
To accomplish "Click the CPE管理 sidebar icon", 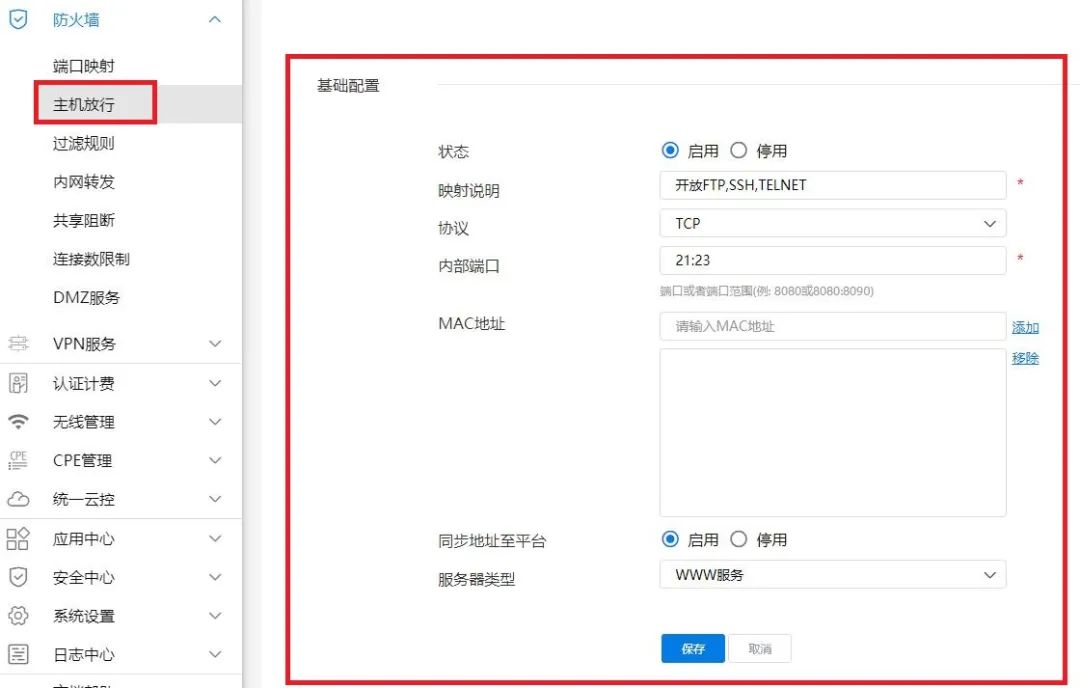I will click(18, 460).
